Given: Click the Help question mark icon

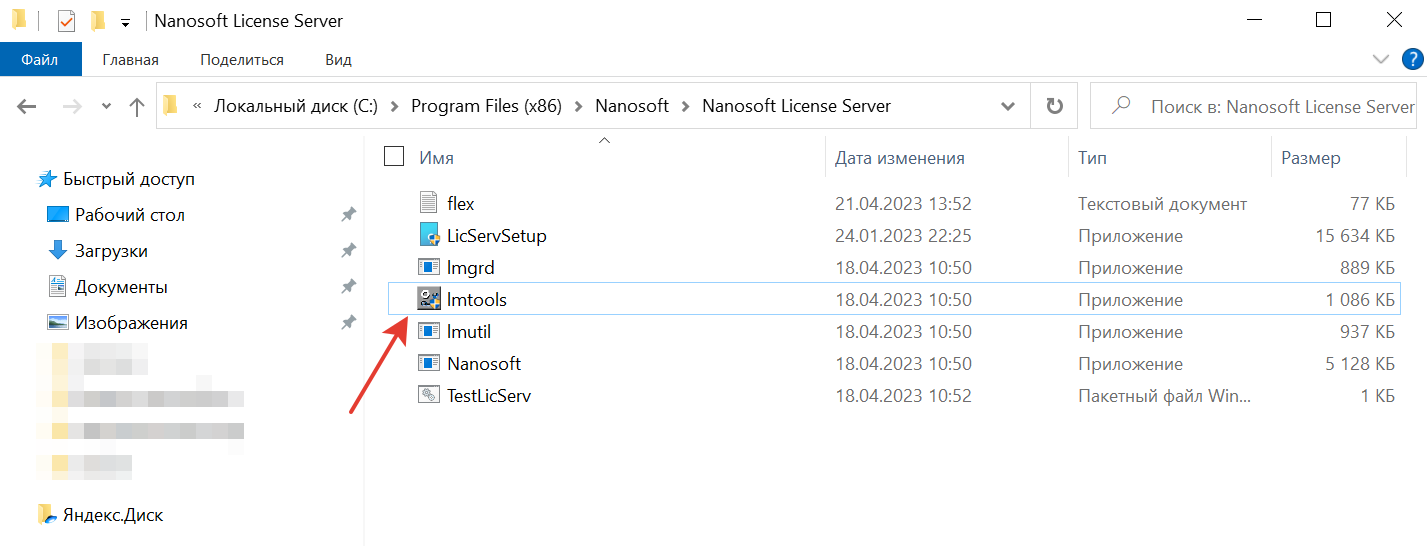Looking at the screenshot, I should click(x=1412, y=59).
